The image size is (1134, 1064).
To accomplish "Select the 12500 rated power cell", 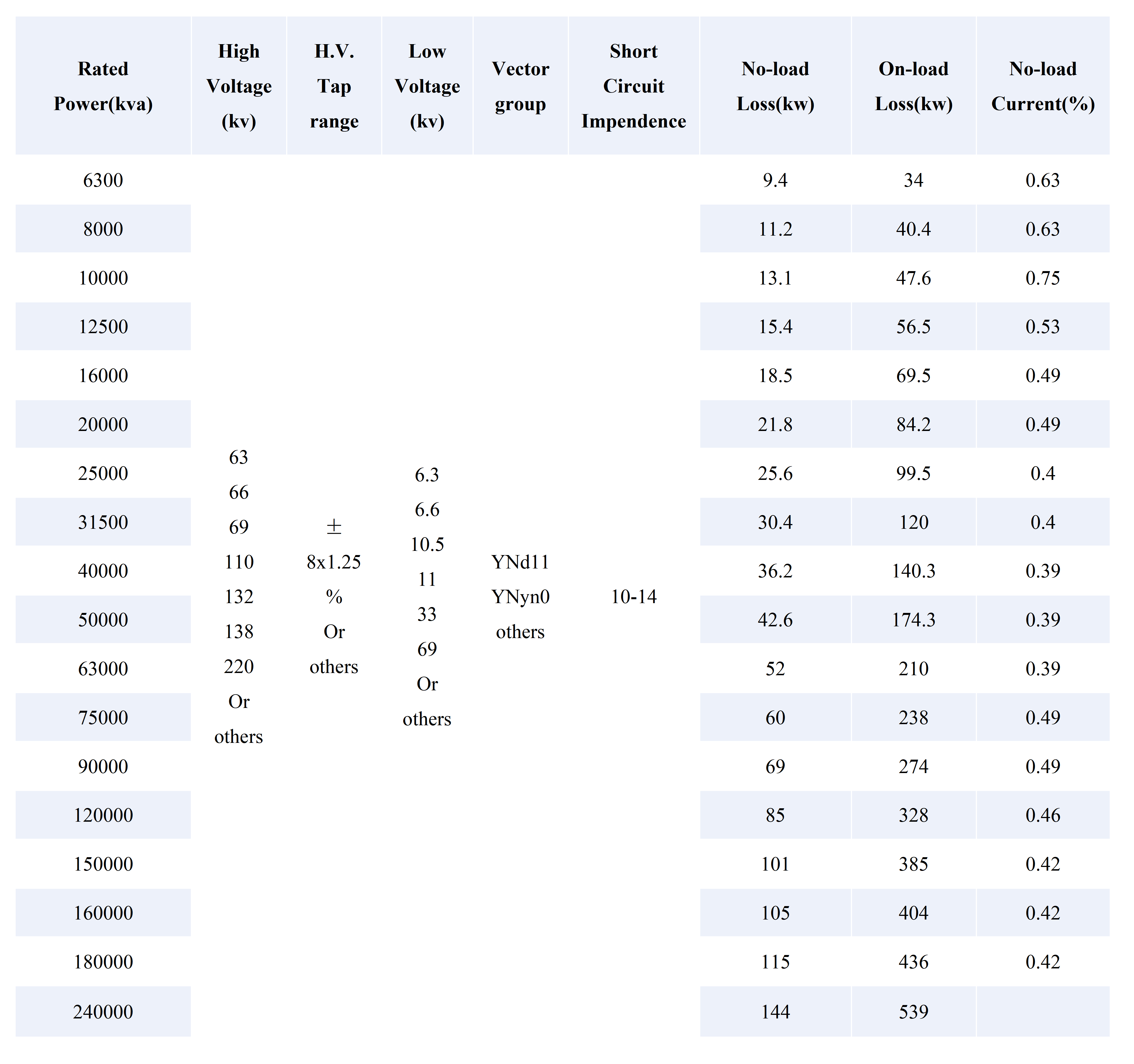I will pos(103,326).
